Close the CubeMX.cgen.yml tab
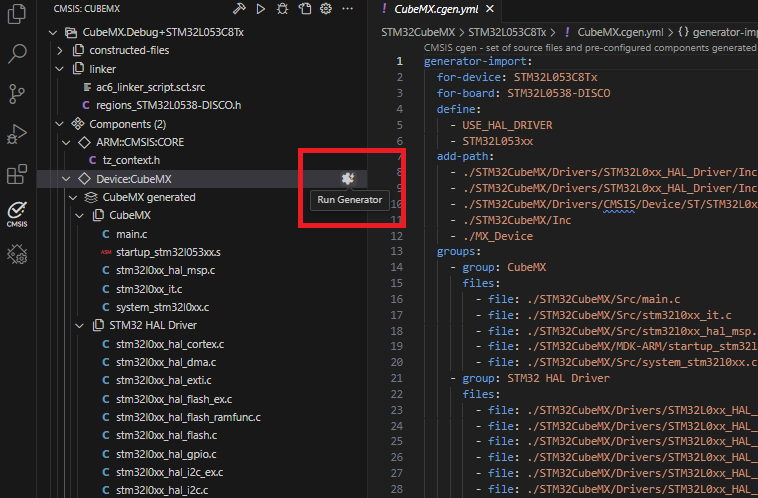The image size is (758, 498). [490, 9]
